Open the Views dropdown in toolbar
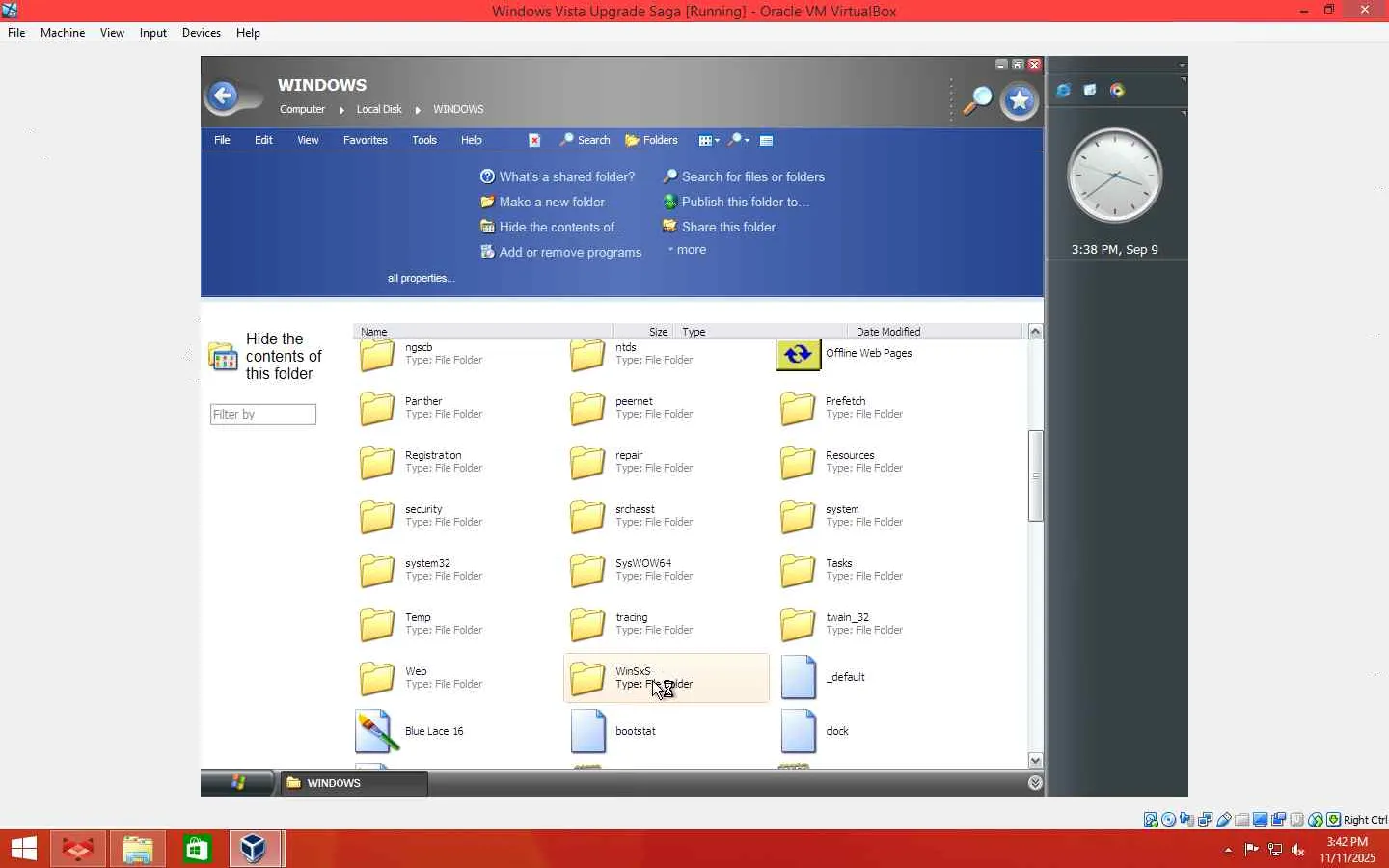Viewport: 1389px width, 868px height. (x=709, y=141)
